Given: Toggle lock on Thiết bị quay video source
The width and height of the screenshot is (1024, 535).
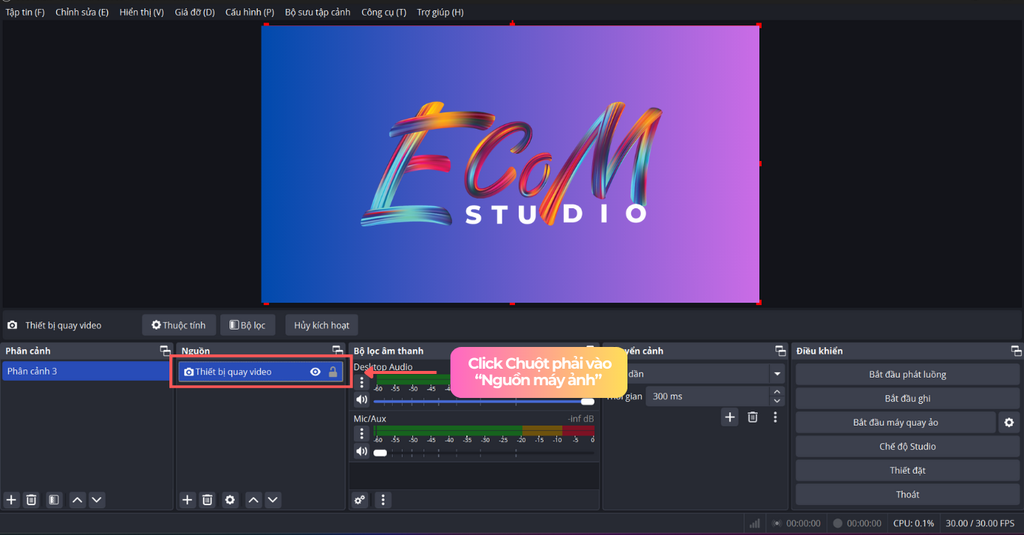Looking at the screenshot, I should pyautogui.click(x=333, y=372).
